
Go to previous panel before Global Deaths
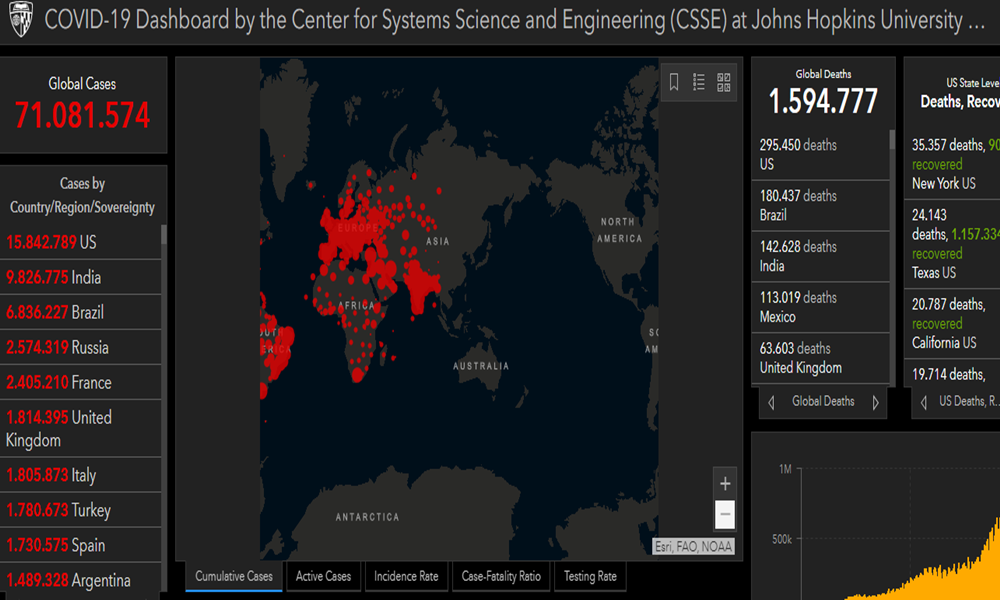[x=771, y=402]
